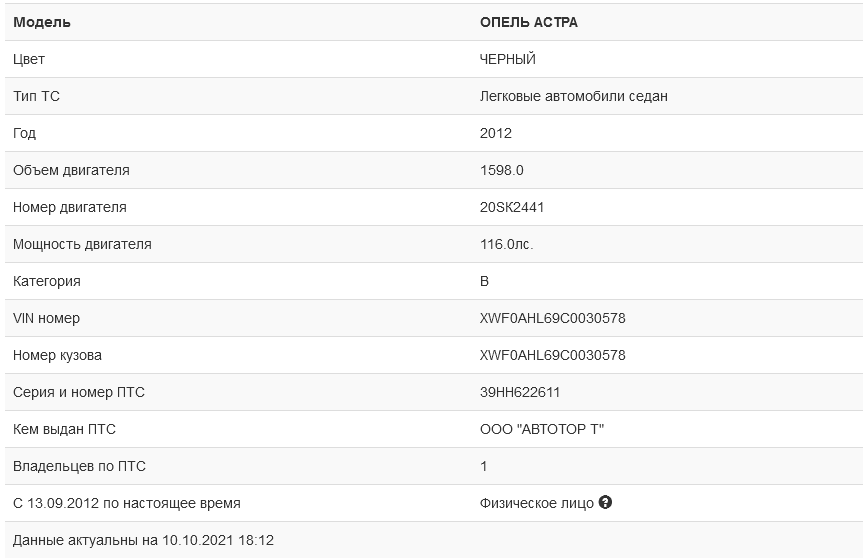
Task: Click the Легковые автомобили седан text
Action: coord(573,96)
